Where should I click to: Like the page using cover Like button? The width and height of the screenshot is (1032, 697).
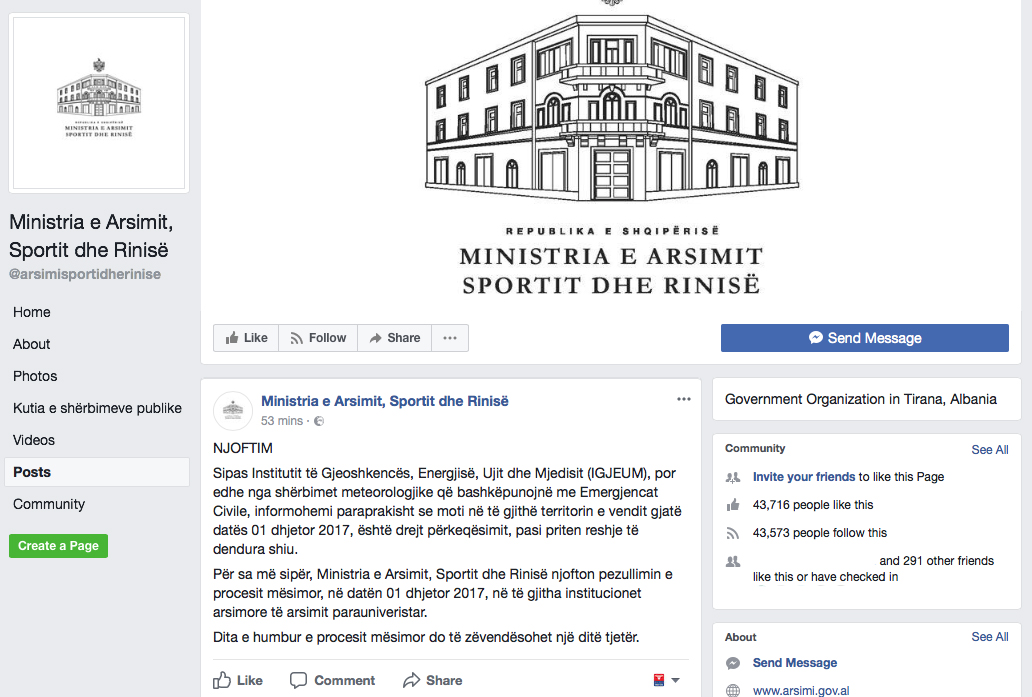pos(246,338)
